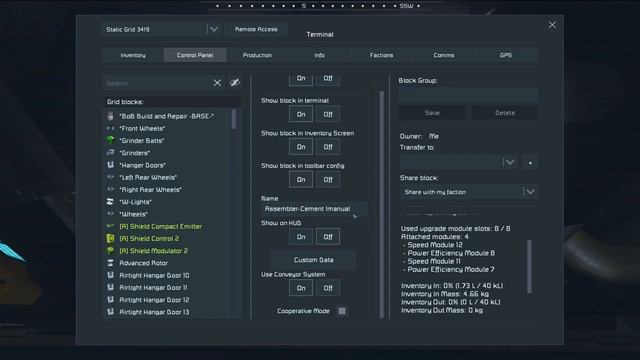Turn Show on HUD On
Image resolution: width=640 pixels, height=360 pixels.
pos(301,237)
